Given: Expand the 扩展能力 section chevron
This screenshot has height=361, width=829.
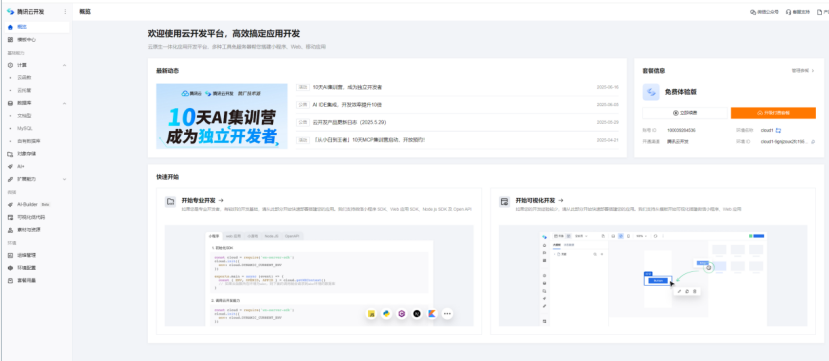Looking at the screenshot, I should [65, 179].
